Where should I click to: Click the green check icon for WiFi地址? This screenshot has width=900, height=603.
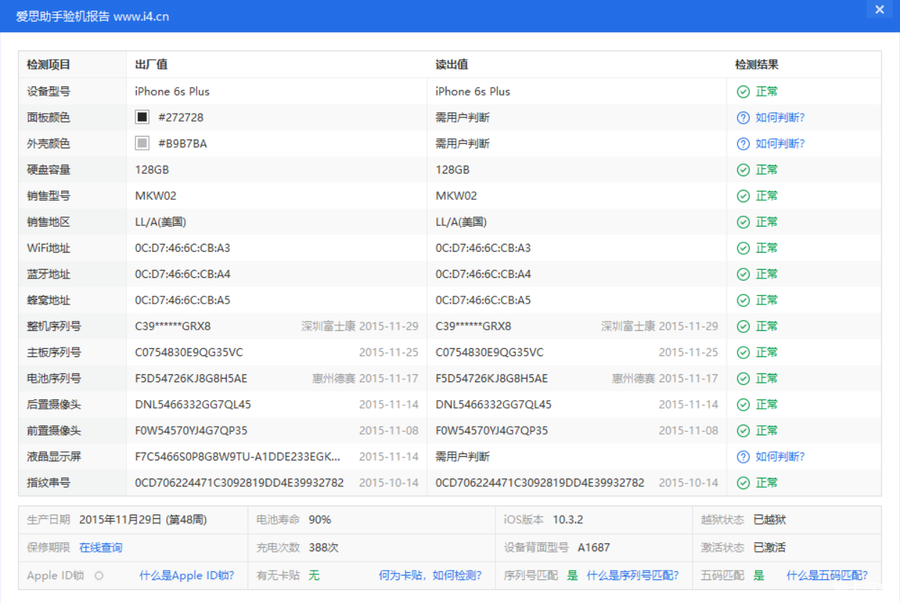743,248
